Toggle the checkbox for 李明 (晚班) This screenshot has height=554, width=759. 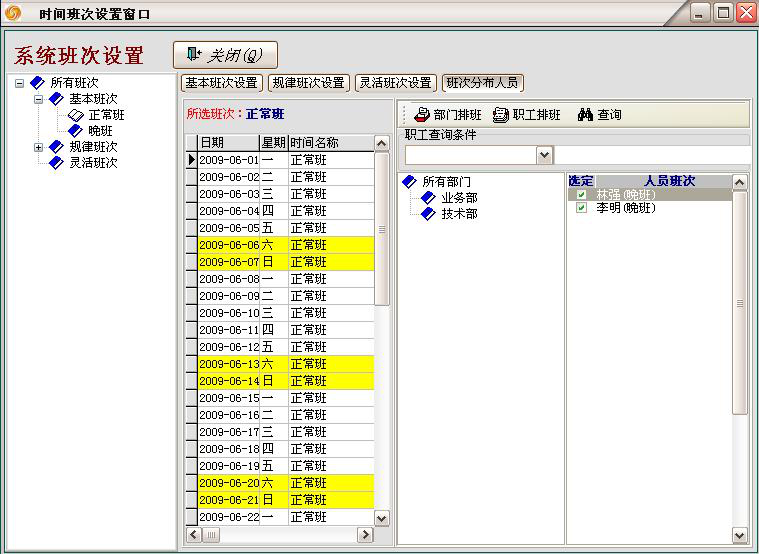(581, 209)
